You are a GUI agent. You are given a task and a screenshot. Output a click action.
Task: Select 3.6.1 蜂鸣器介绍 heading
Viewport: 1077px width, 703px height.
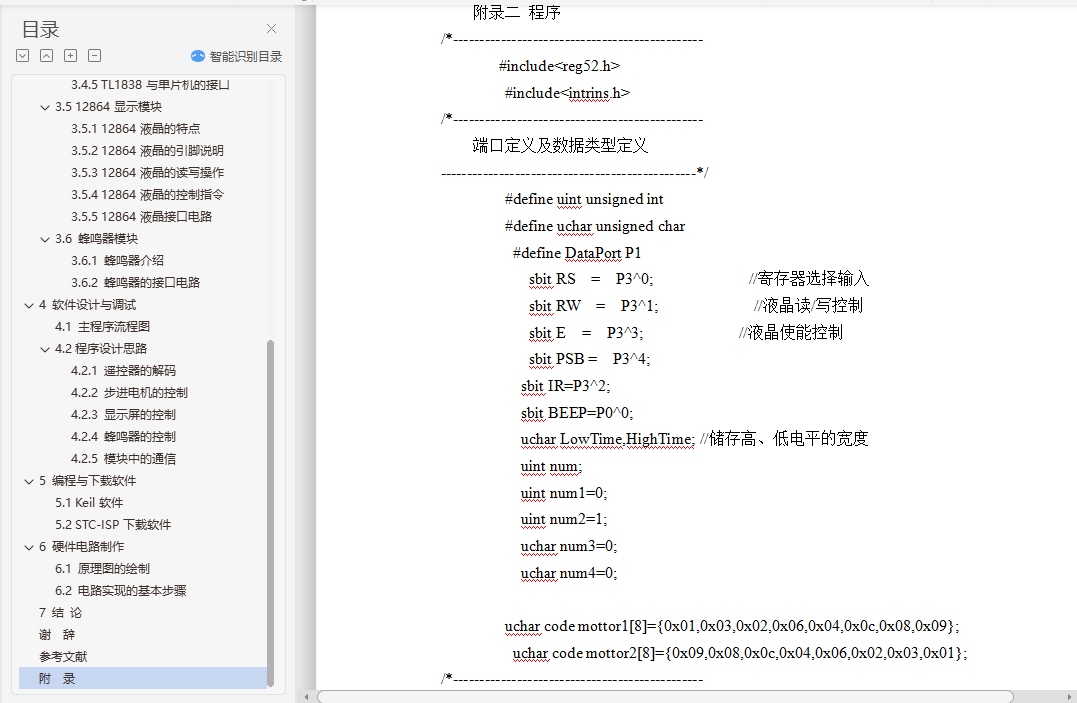coord(117,260)
